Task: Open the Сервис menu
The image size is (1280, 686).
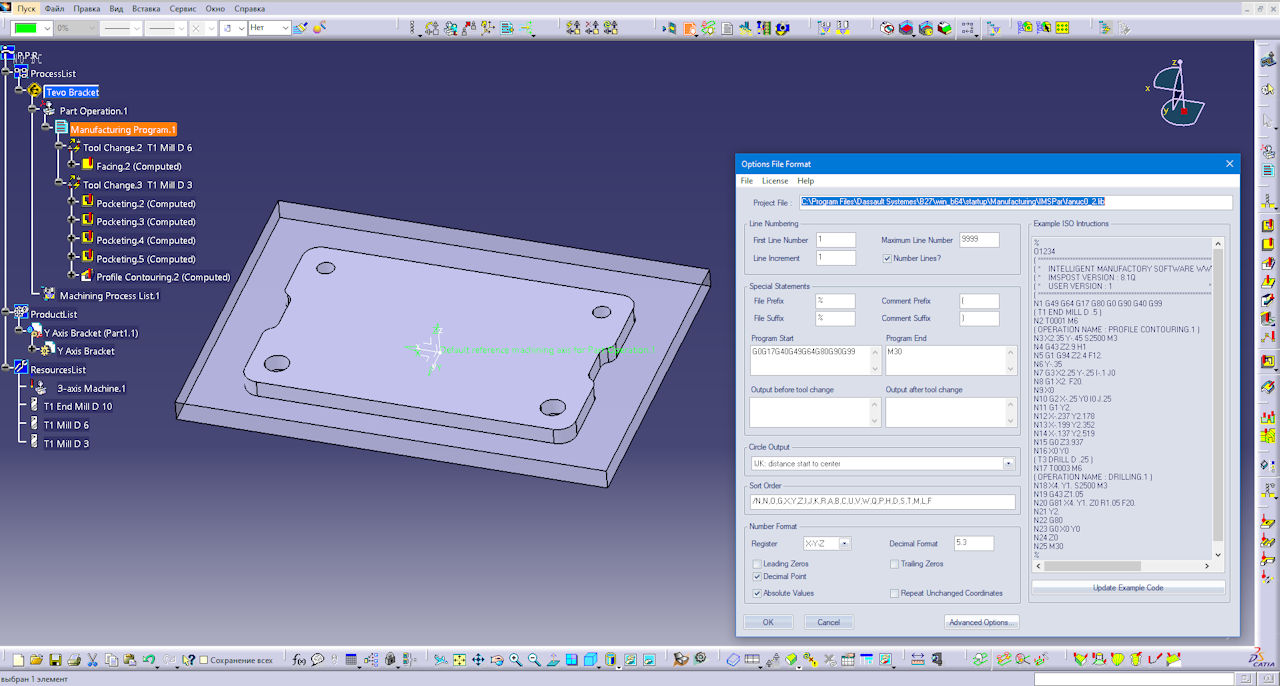Action: [182, 8]
